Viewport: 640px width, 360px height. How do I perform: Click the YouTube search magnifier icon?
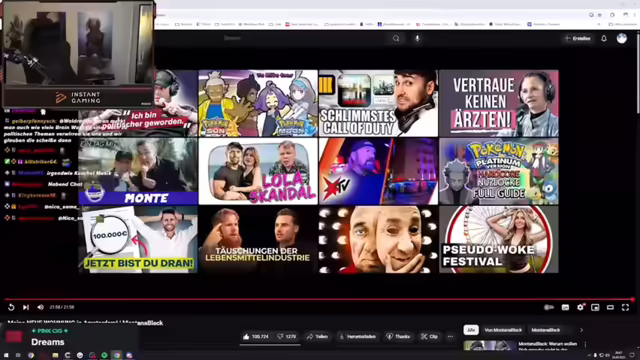[396, 38]
